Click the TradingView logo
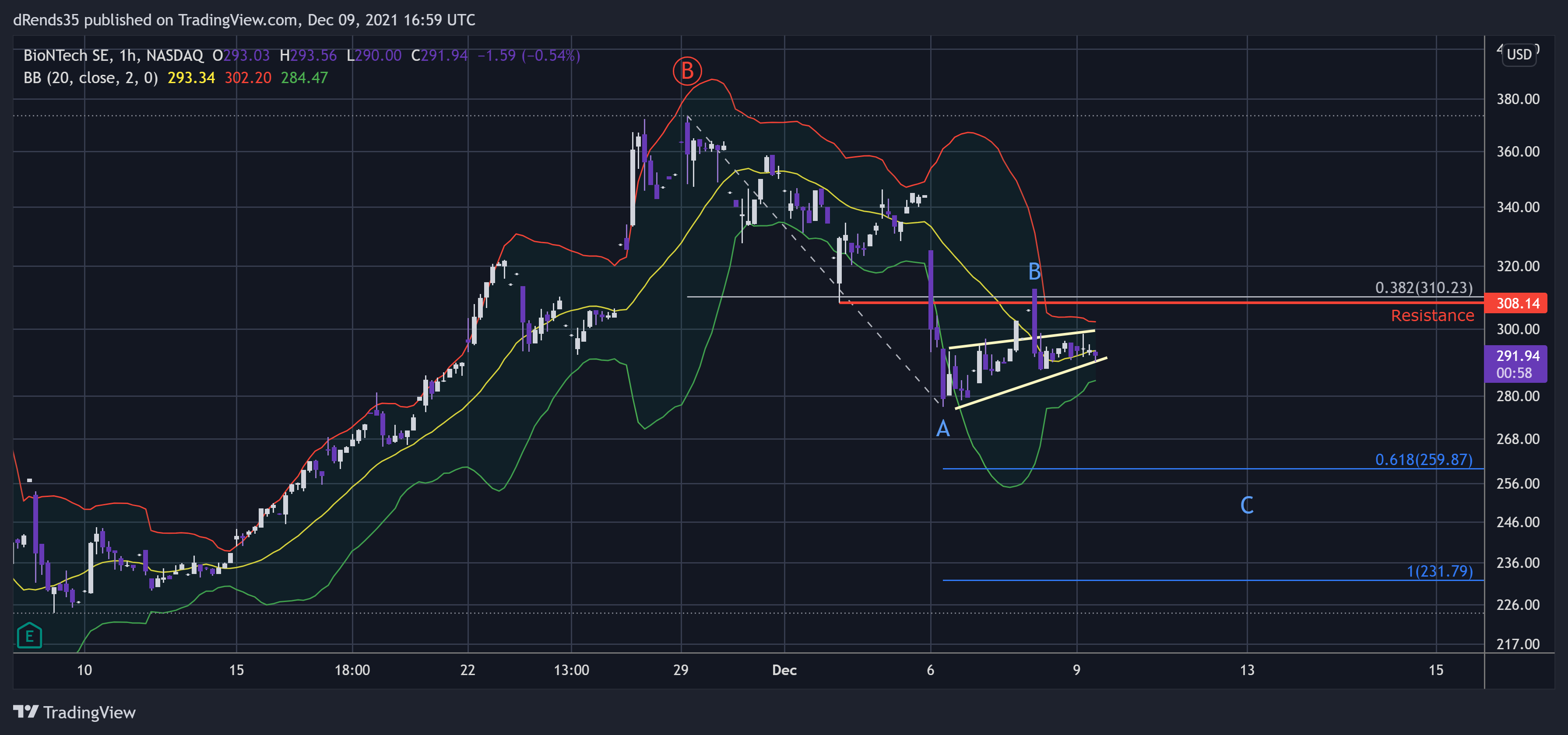Screen dimensions: 1568x735 (x=74, y=712)
